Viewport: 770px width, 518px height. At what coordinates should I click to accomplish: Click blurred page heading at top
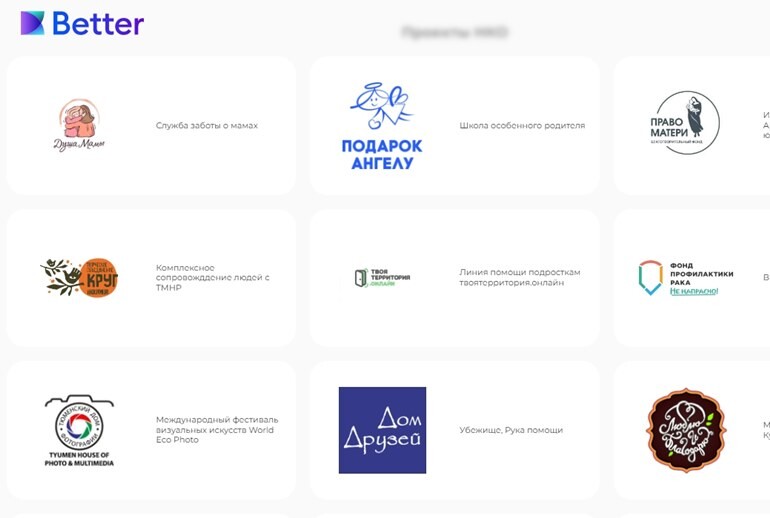(455, 32)
